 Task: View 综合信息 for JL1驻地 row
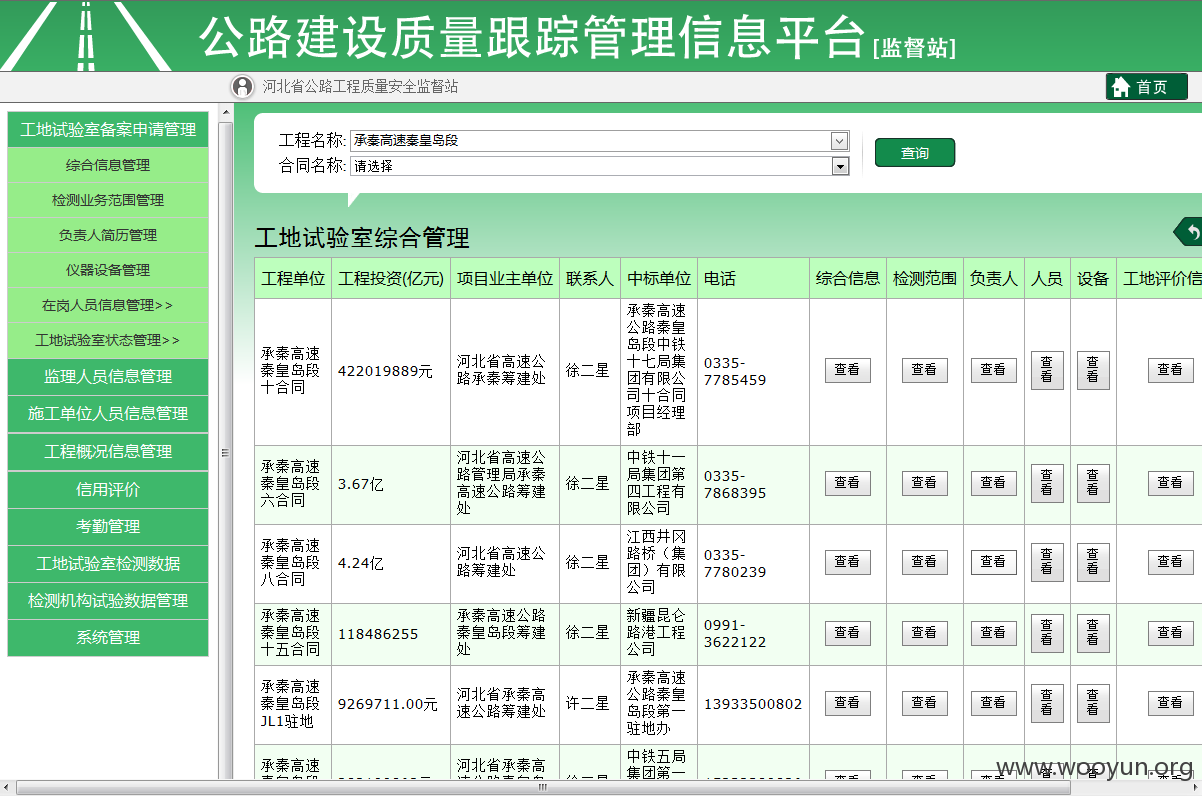coord(847,703)
